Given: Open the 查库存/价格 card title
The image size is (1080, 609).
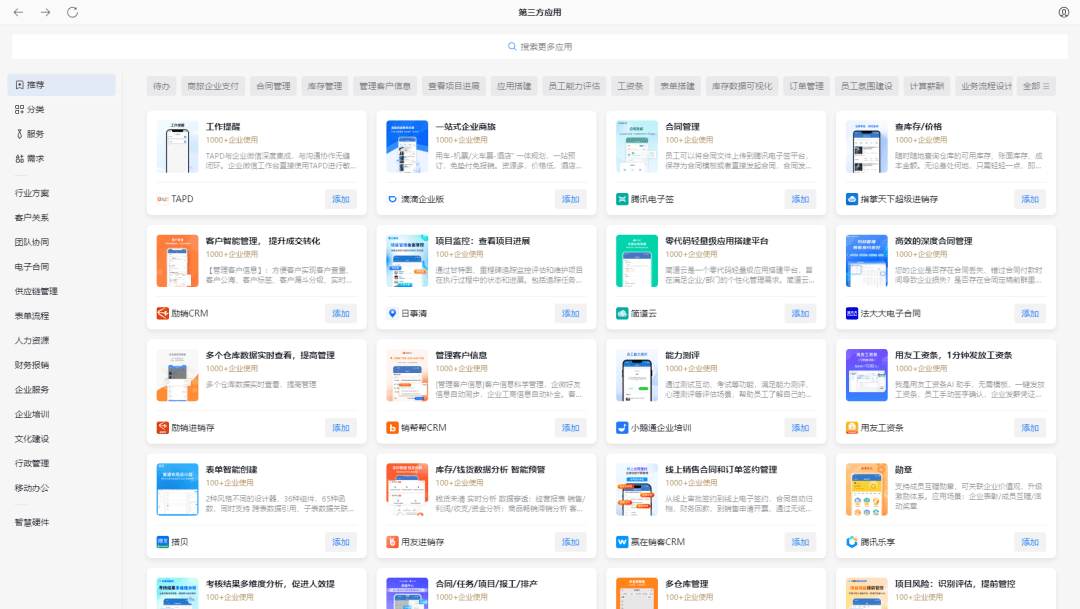Looking at the screenshot, I should click(x=918, y=127).
